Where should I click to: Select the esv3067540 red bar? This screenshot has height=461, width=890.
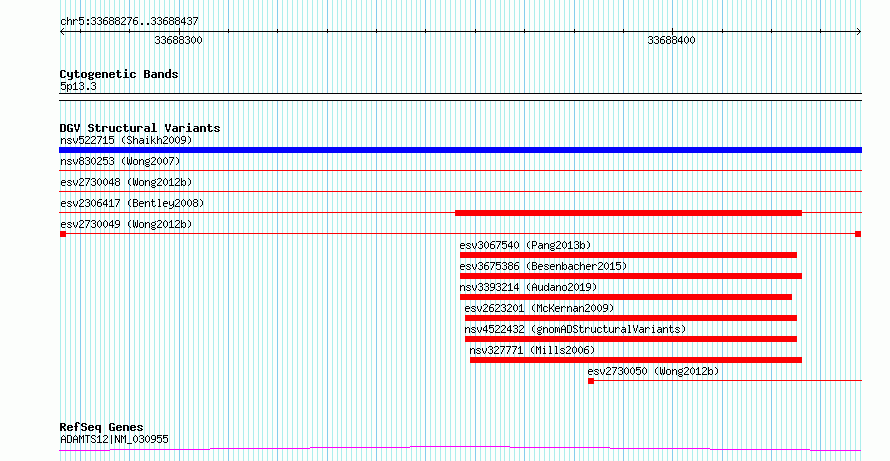click(x=628, y=255)
